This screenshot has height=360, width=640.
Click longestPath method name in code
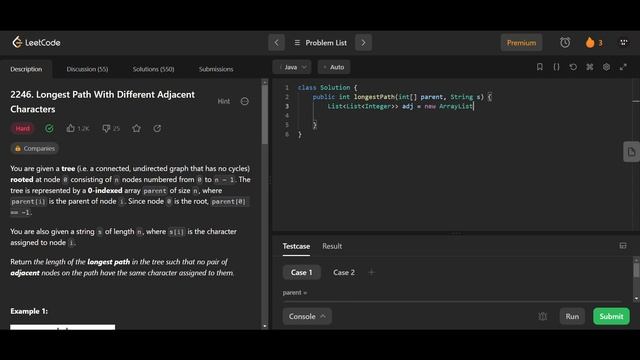(x=374, y=97)
